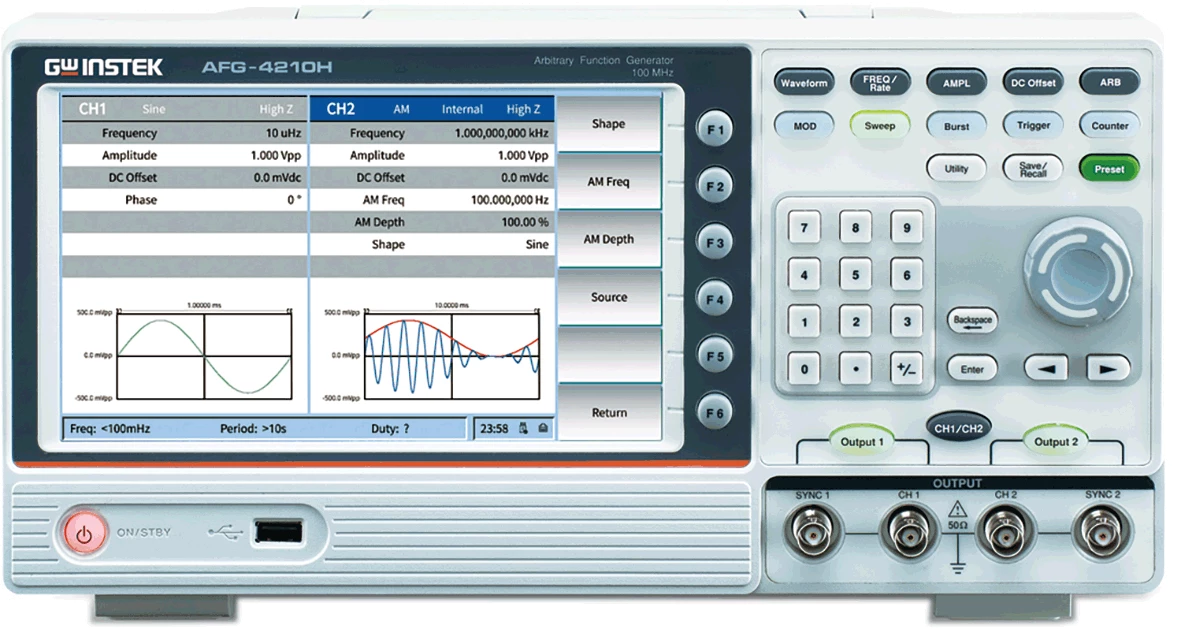Click the rotary scroll knob
Image resolution: width=1181 pixels, height=629 pixels.
click(1076, 265)
